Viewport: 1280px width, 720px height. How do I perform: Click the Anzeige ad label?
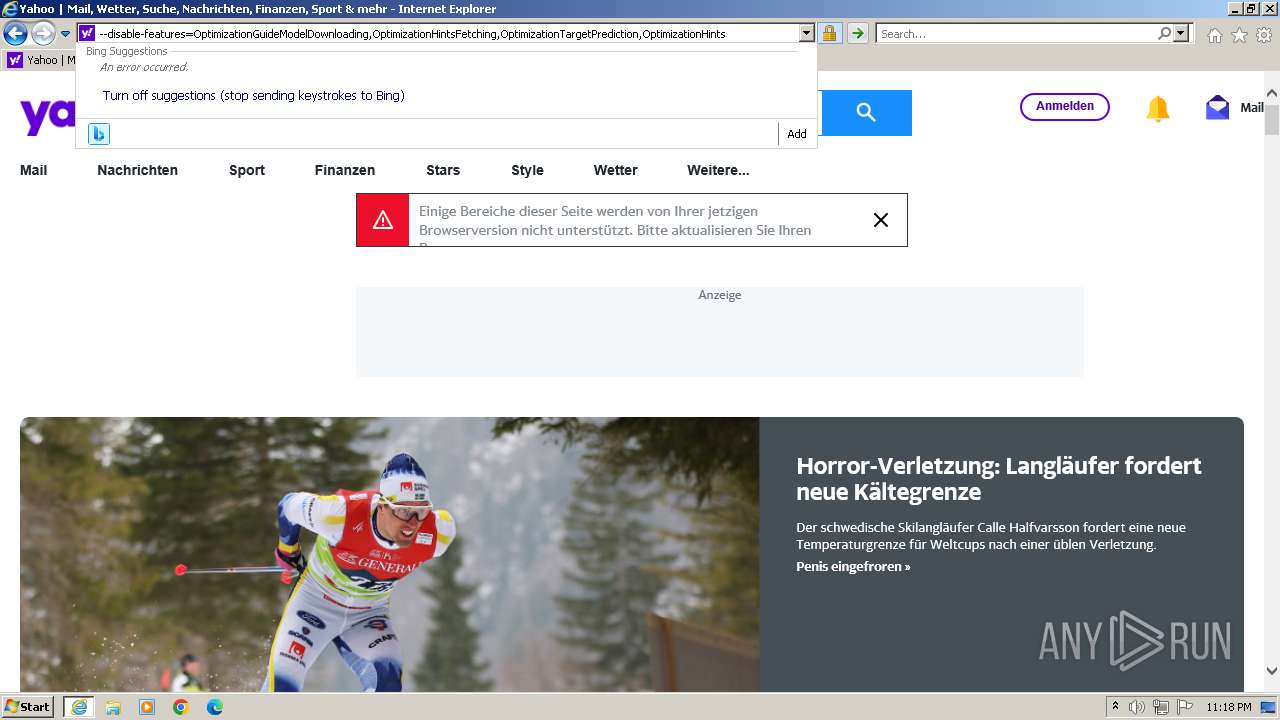720,295
